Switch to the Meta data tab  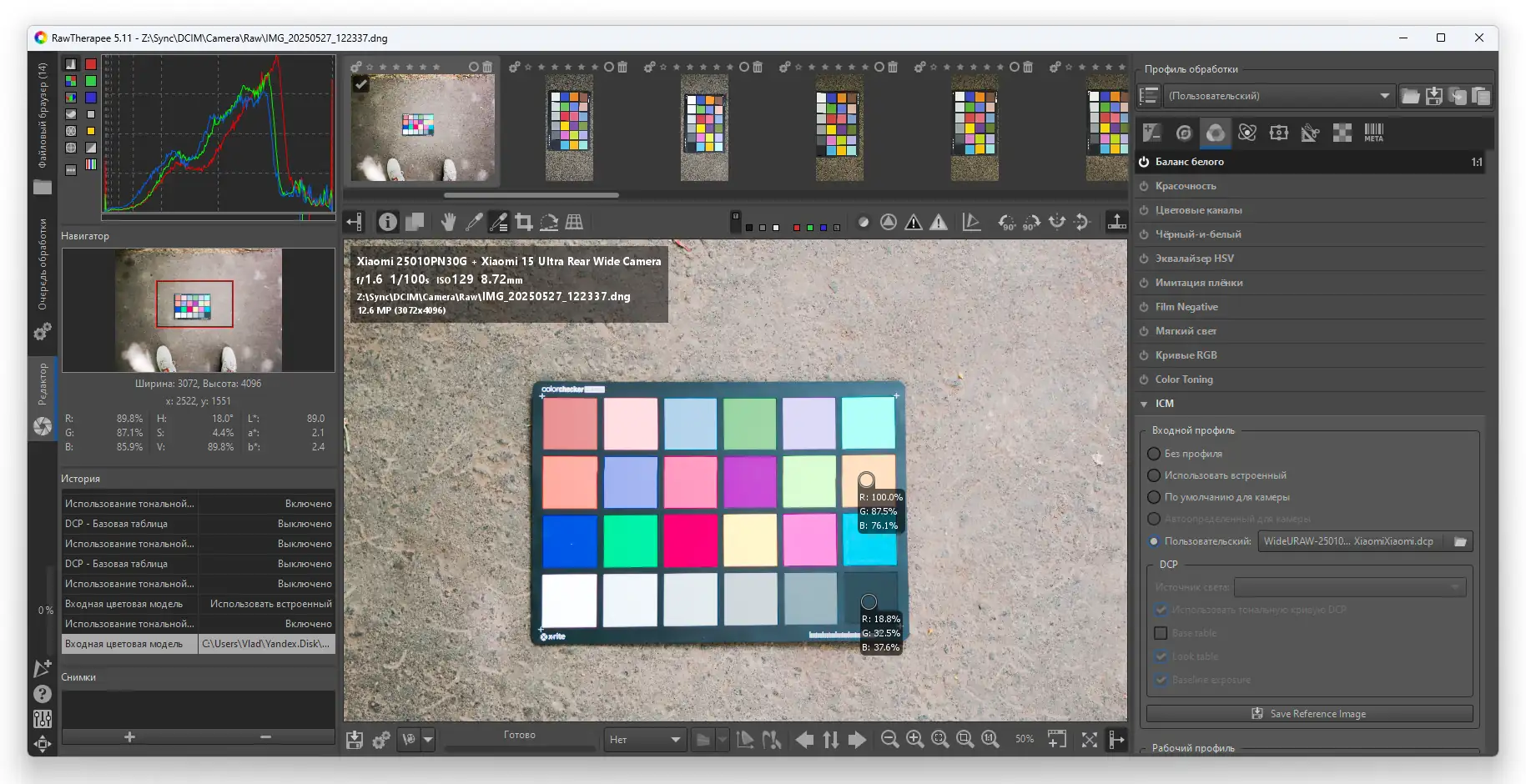pyautogui.click(x=1373, y=133)
